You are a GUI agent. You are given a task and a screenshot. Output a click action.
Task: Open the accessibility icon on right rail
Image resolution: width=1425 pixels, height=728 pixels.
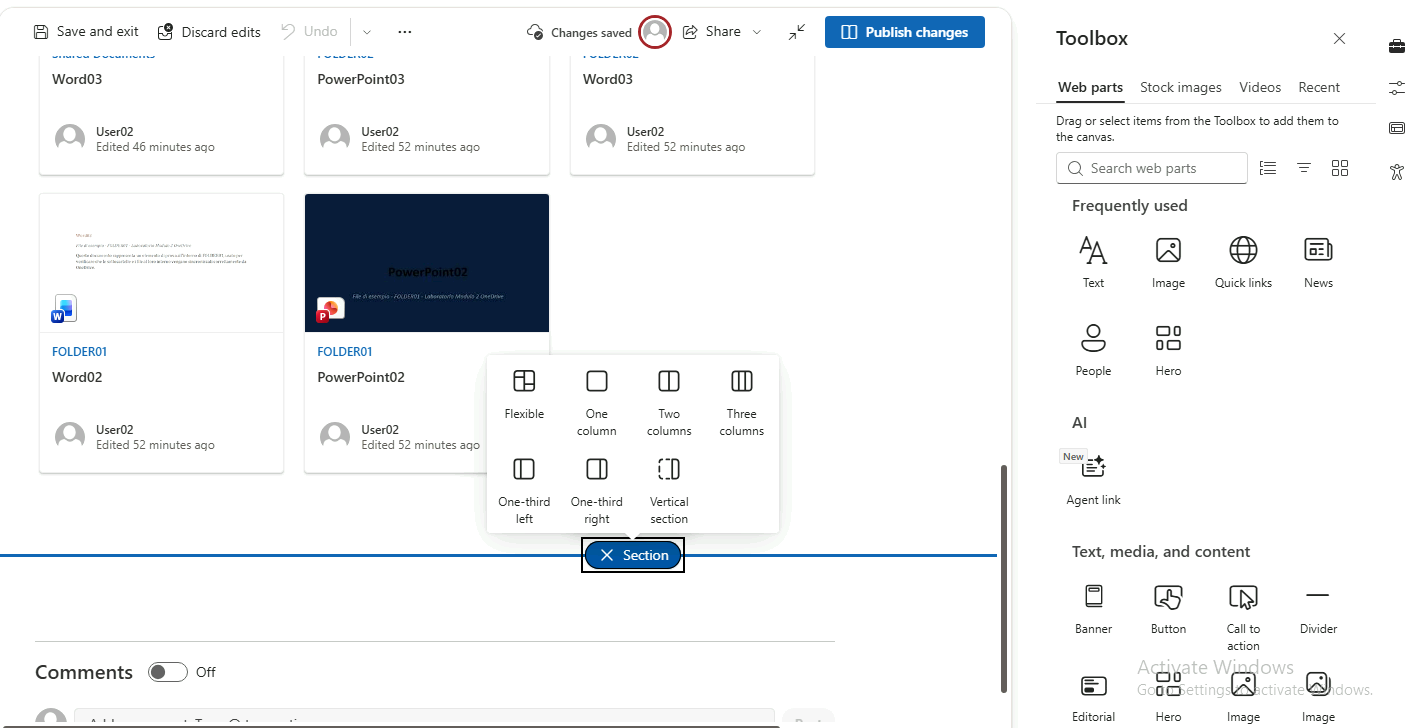coord(1397,171)
